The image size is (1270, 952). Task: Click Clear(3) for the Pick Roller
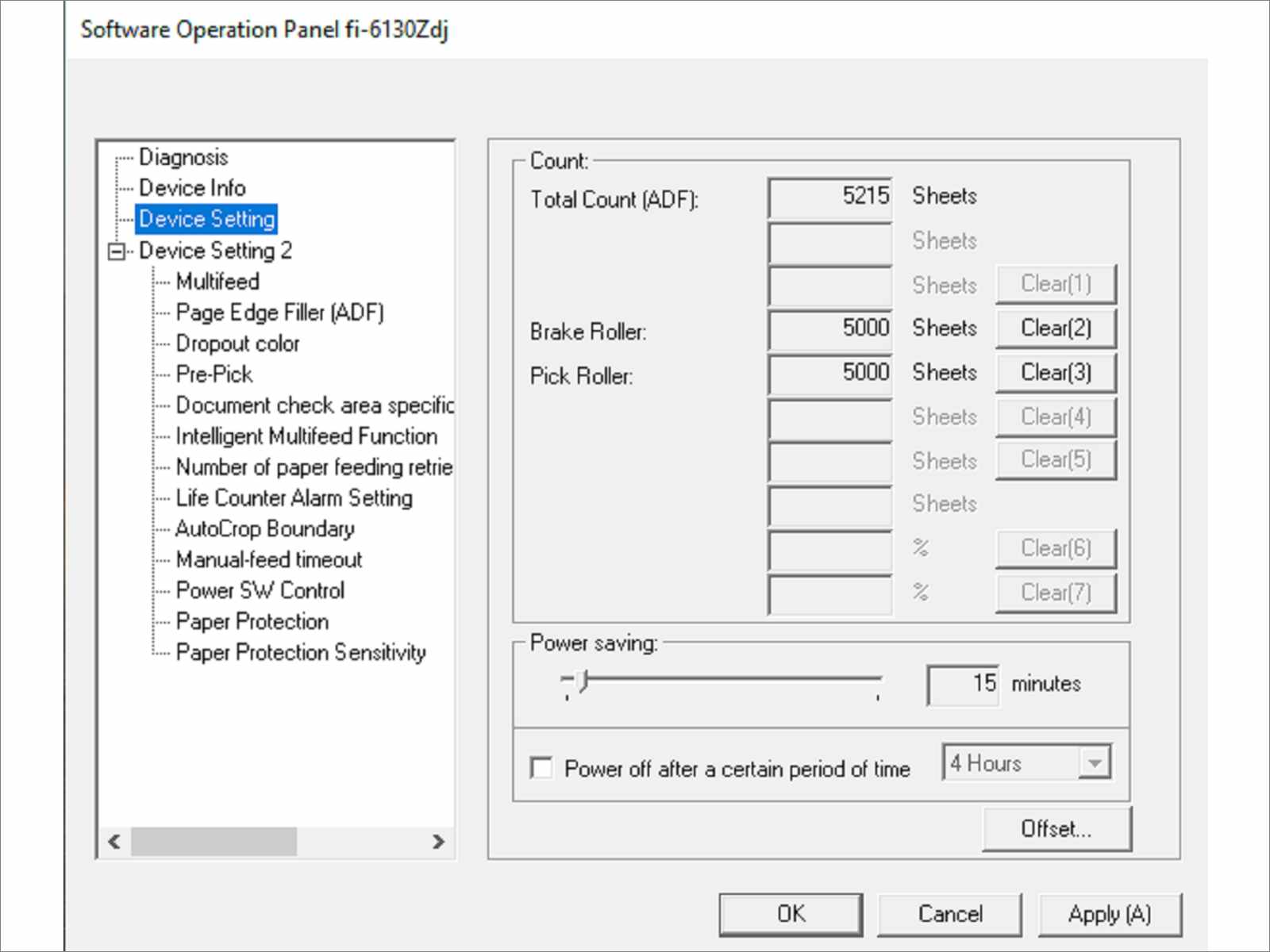point(1056,373)
